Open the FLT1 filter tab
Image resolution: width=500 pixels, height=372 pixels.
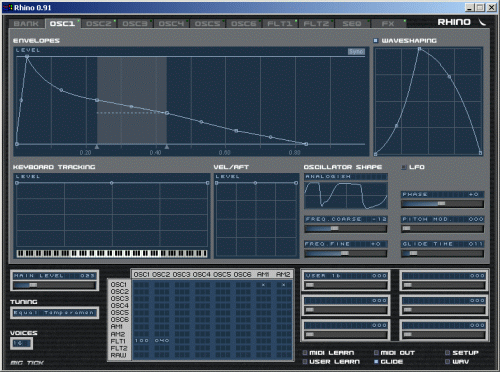coord(280,24)
